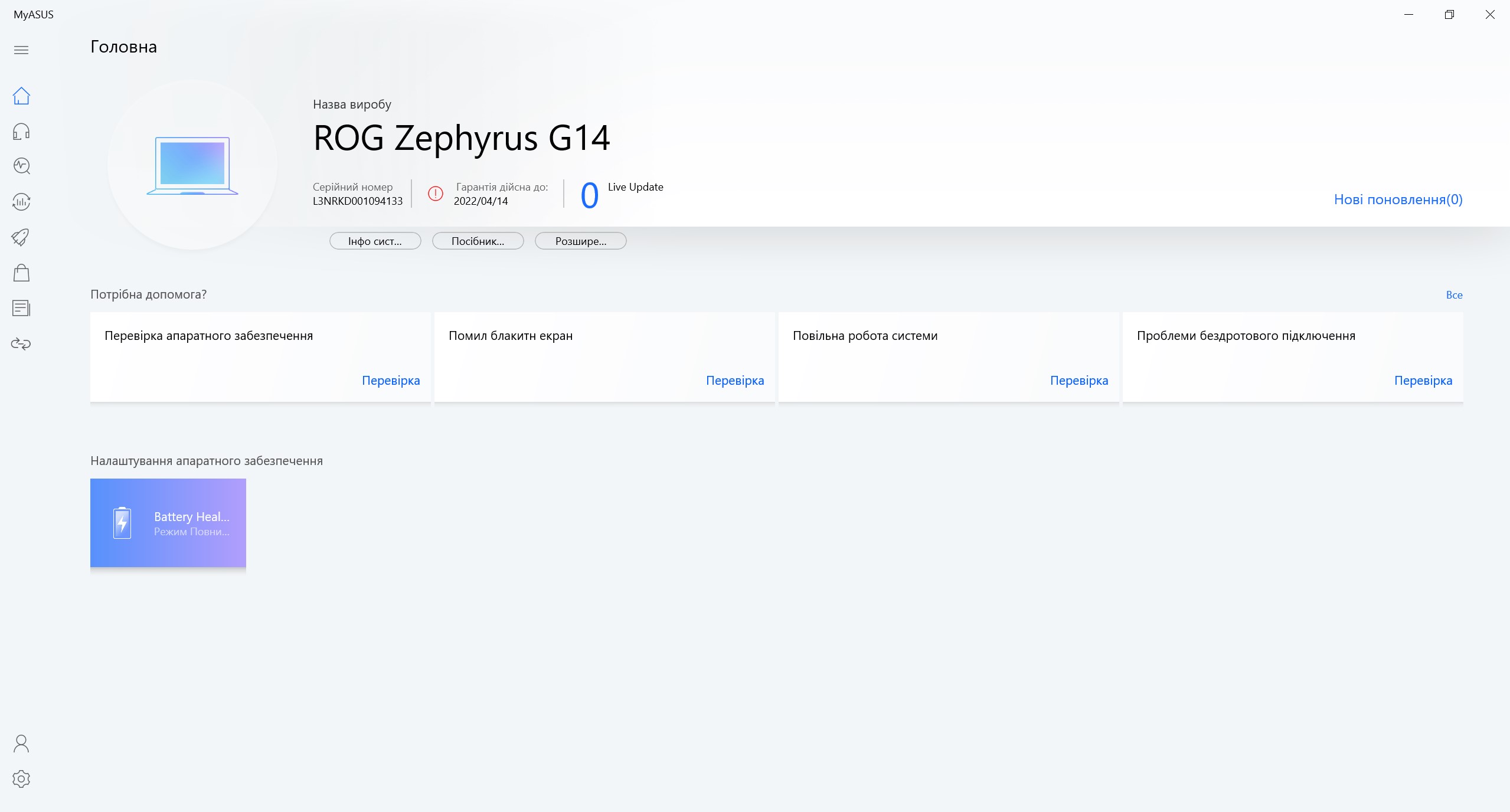Click the Повільна робота системи card title
This screenshot has width=1510, height=812.
(x=865, y=336)
